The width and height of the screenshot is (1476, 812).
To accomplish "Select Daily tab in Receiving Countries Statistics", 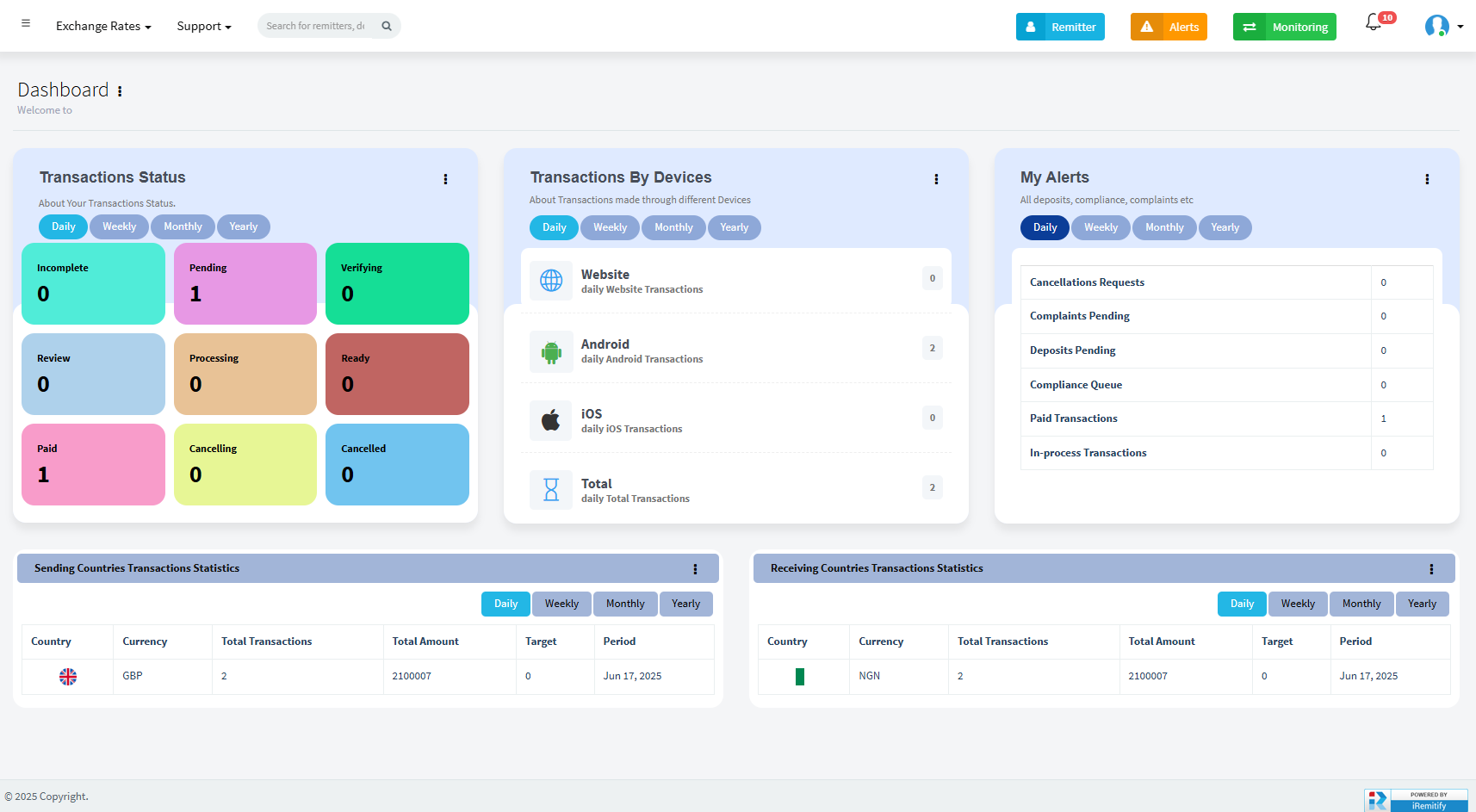I will tap(1241, 604).
